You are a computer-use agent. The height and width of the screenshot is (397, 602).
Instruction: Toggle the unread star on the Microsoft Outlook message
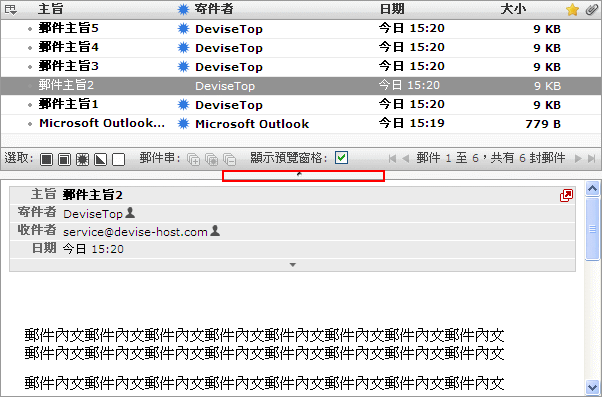click(x=184, y=124)
